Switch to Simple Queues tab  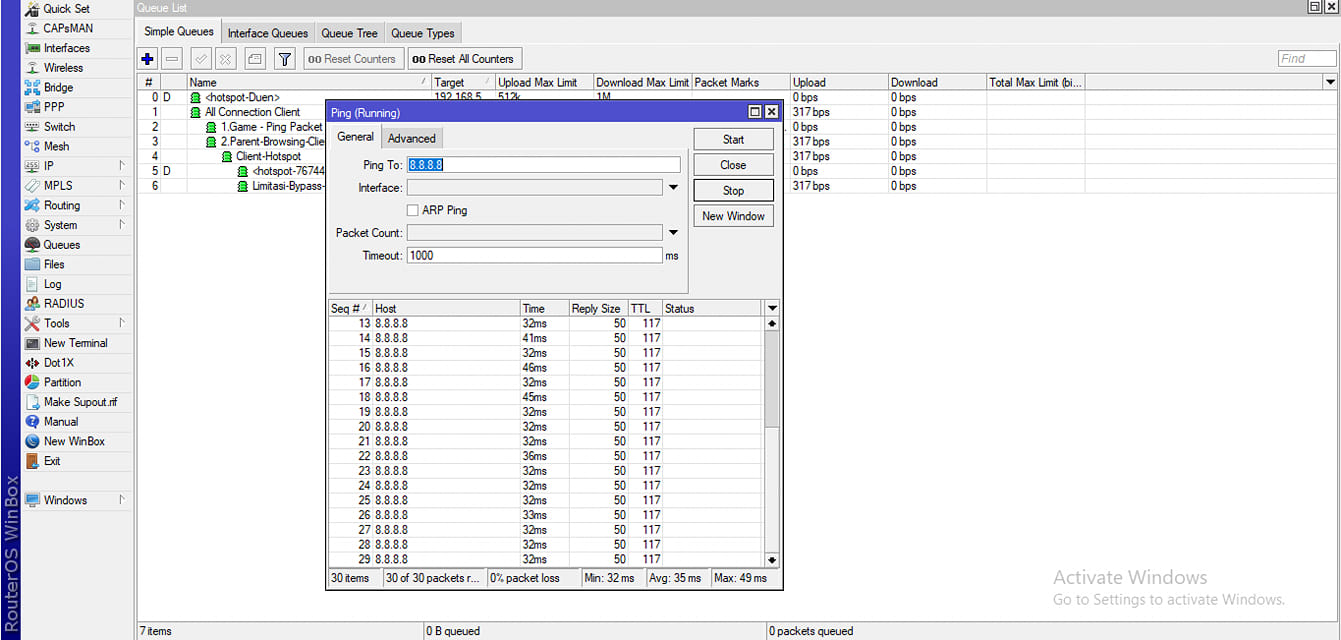178,32
